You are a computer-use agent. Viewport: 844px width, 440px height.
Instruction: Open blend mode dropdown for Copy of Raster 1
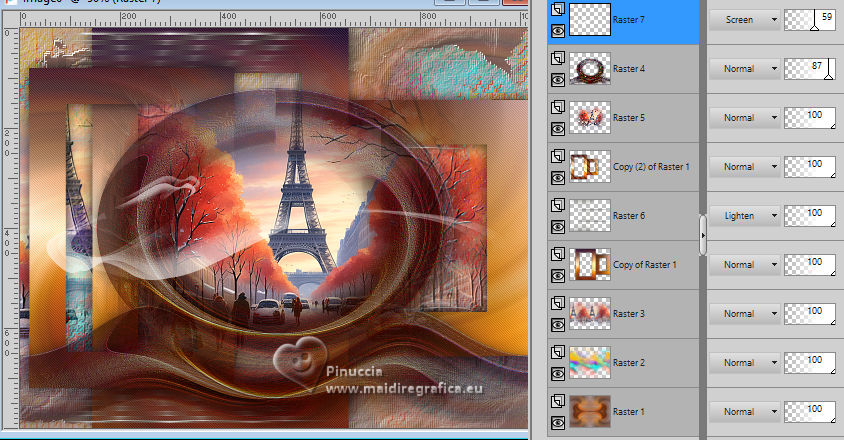click(744, 265)
